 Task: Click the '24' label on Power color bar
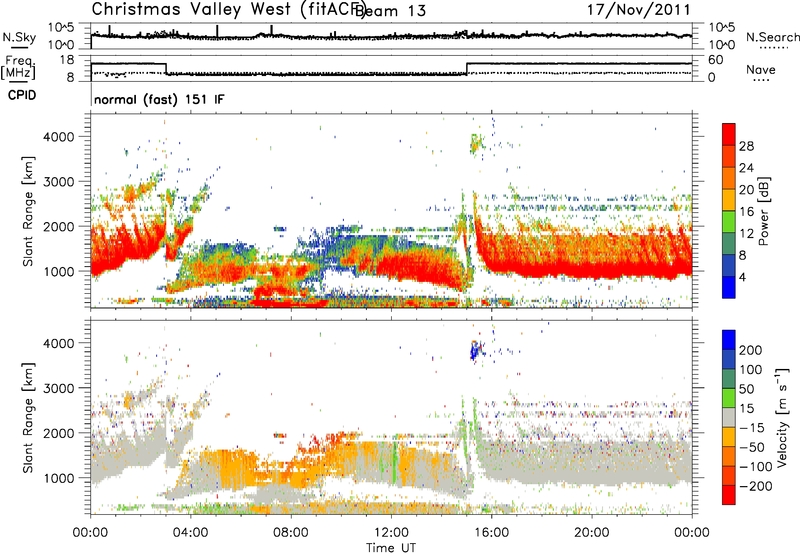point(746,168)
